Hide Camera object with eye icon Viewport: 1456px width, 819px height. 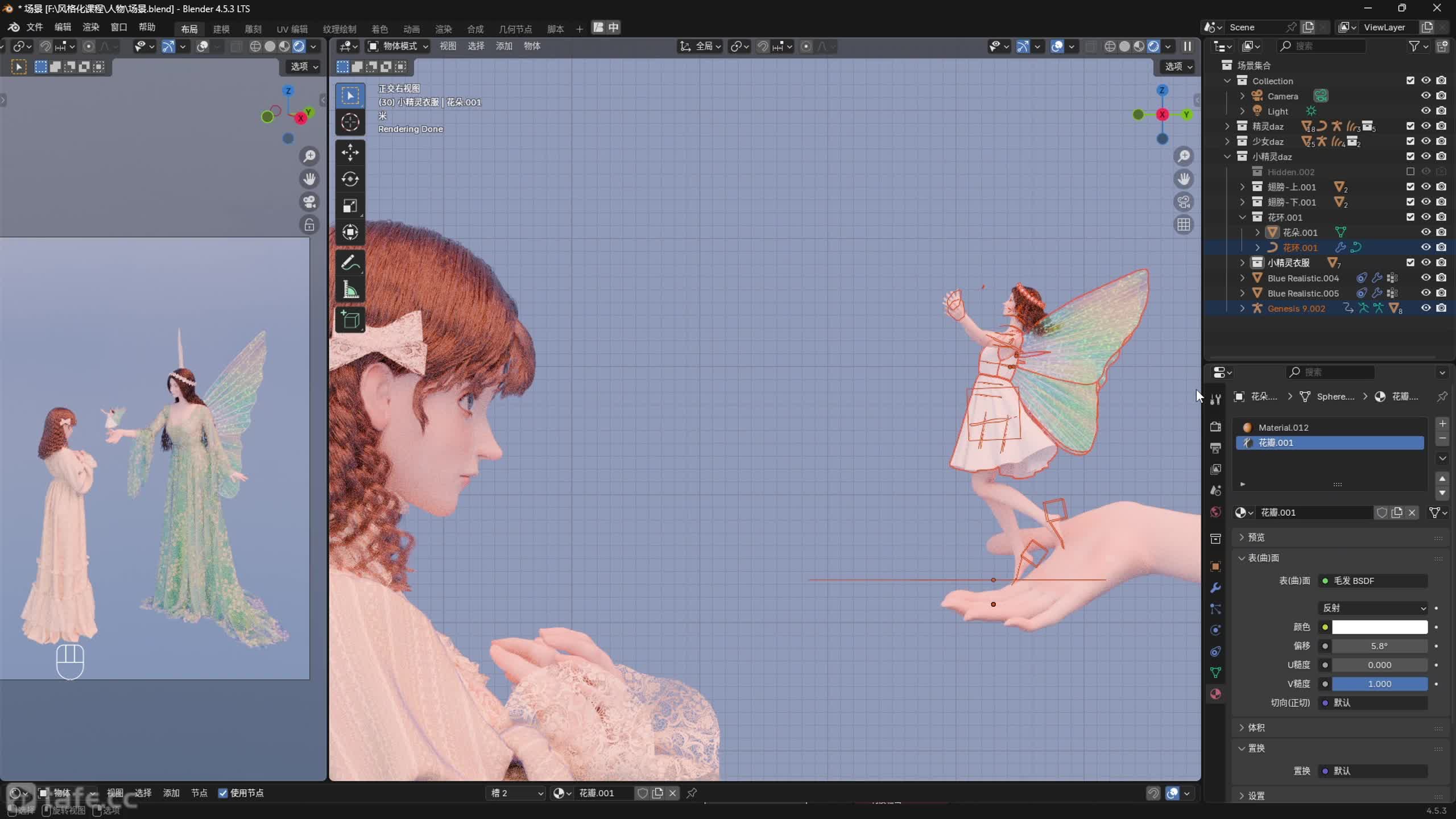tap(1425, 96)
